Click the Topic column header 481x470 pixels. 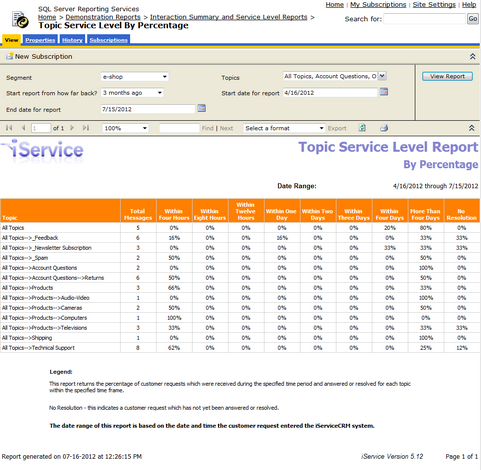[60, 211]
